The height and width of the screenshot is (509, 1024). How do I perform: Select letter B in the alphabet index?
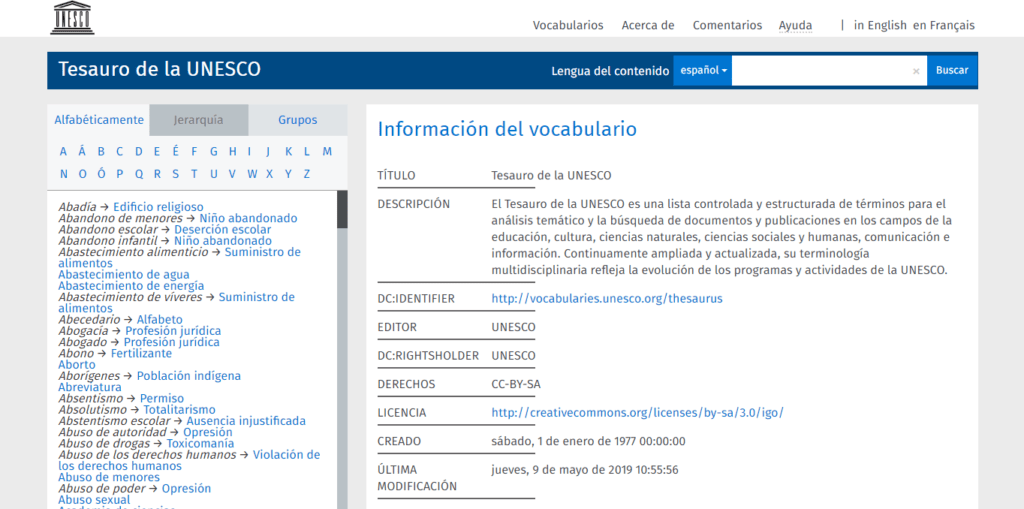coord(101,152)
